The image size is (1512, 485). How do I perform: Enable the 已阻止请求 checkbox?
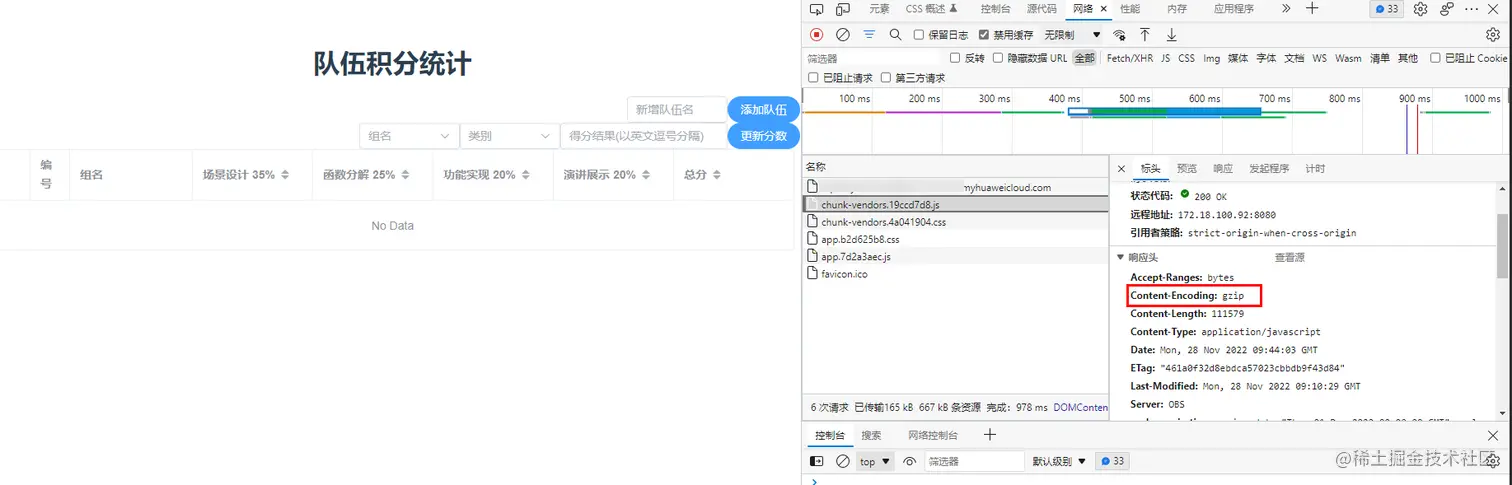click(813, 78)
